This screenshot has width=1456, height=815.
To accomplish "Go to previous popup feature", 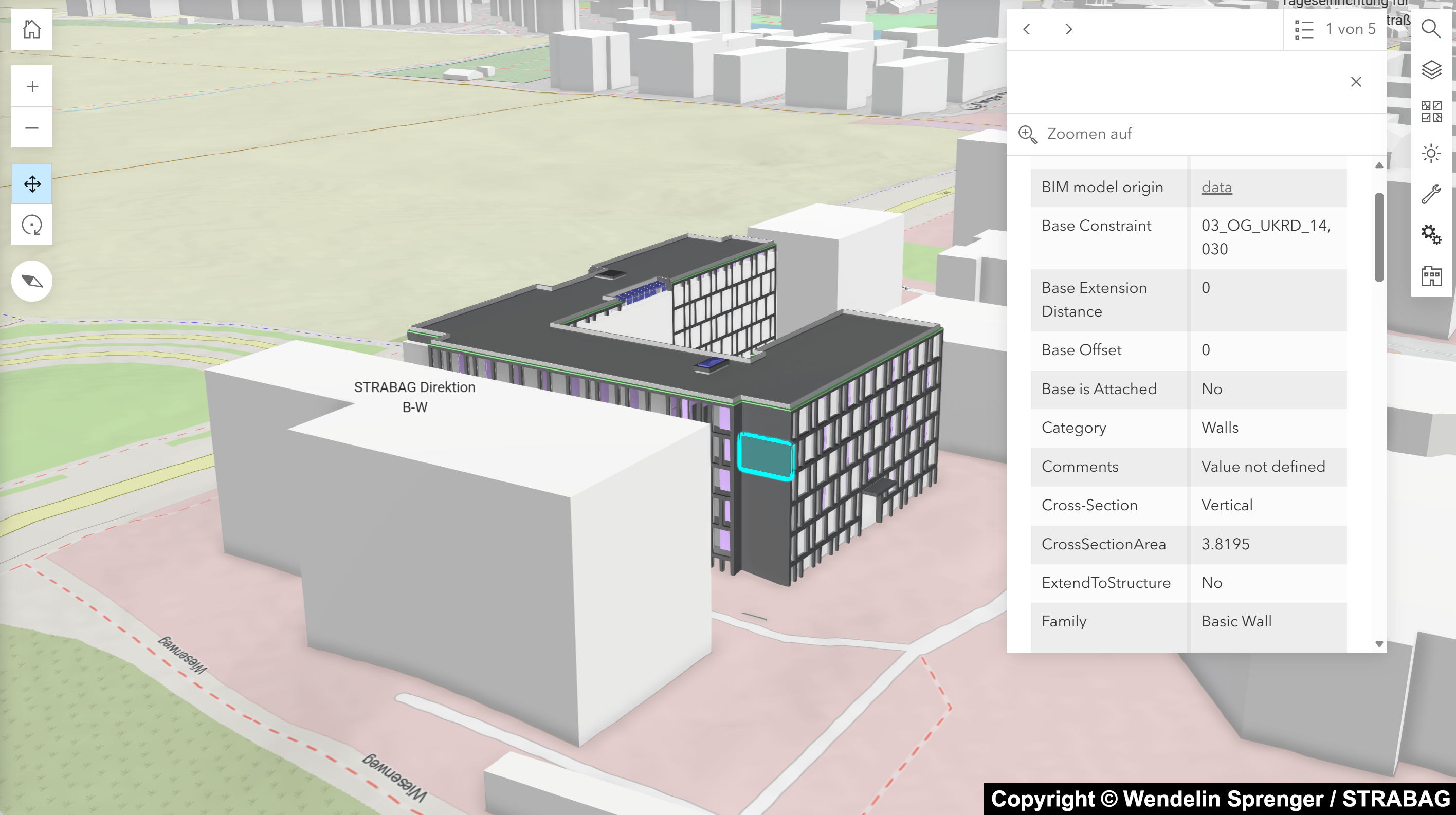I will click(x=1027, y=29).
